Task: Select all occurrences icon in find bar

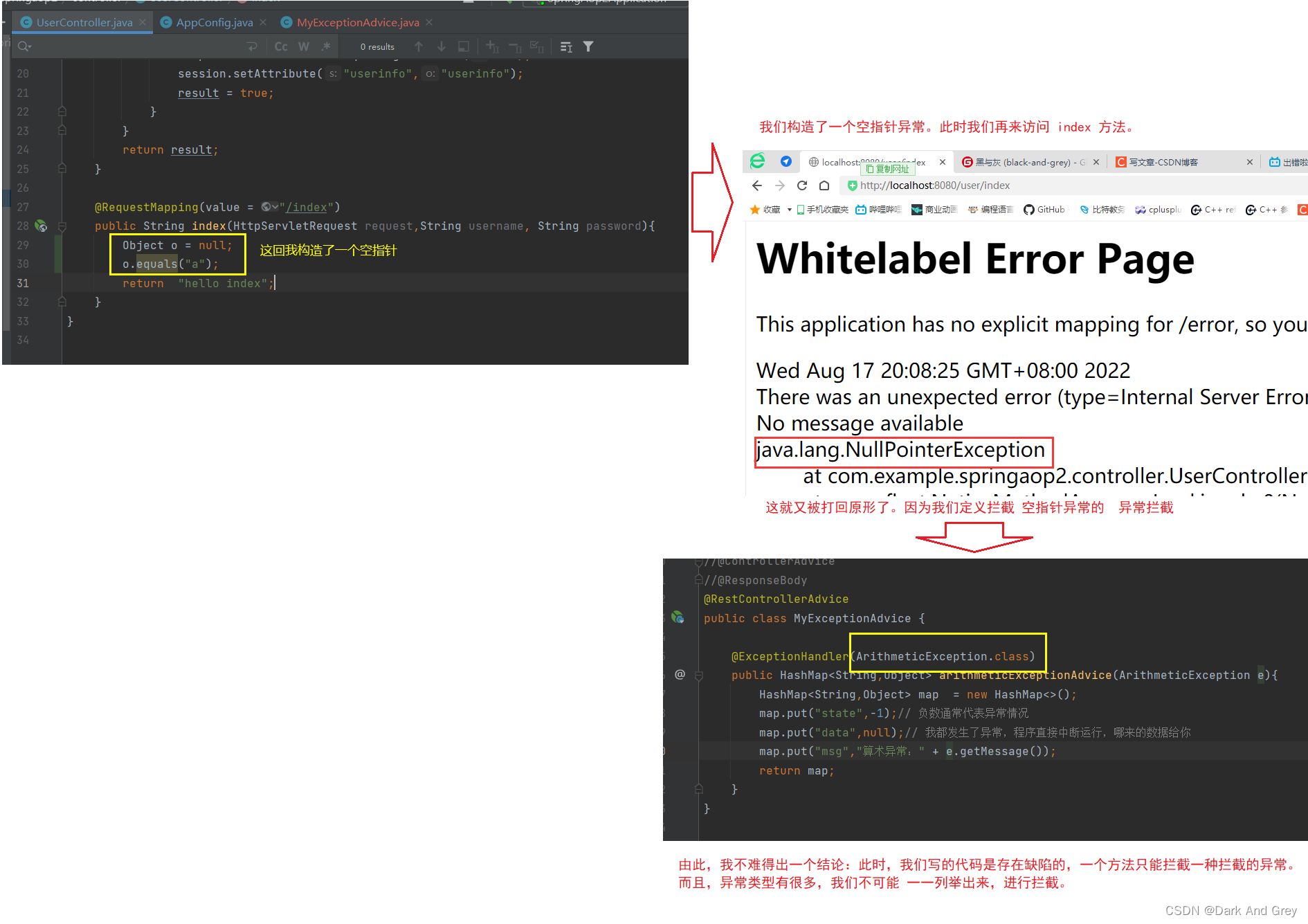Action: [x=537, y=46]
